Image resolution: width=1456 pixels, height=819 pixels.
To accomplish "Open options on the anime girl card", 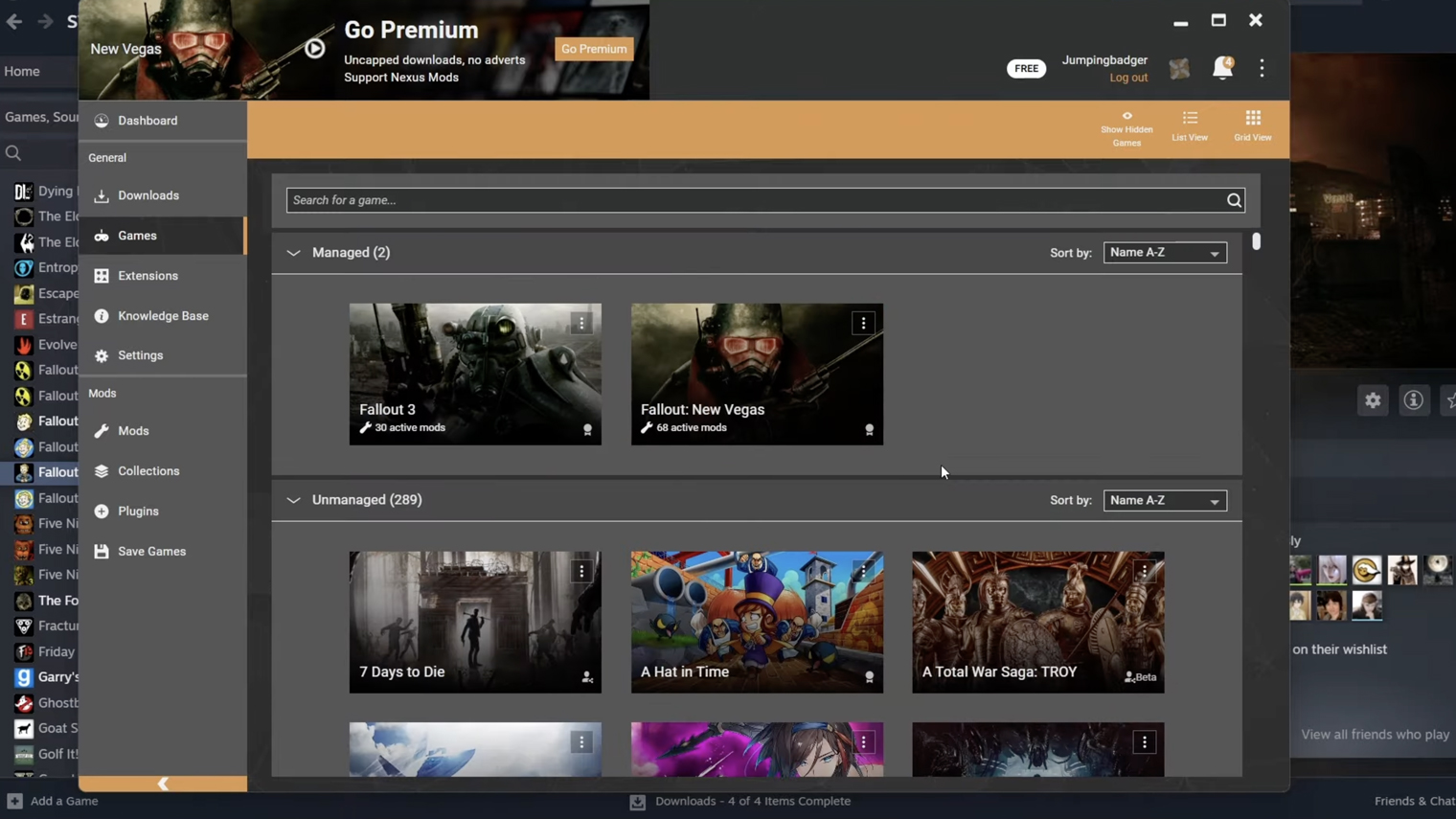I will coord(863,742).
